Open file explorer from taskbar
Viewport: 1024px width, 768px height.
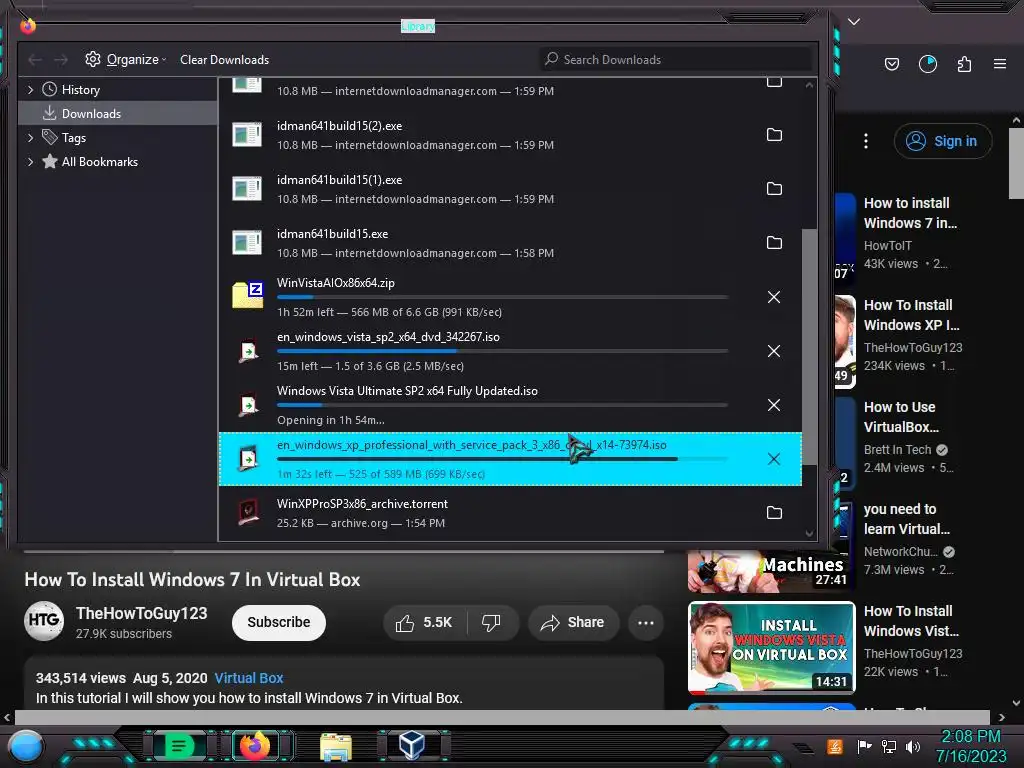(x=336, y=746)
